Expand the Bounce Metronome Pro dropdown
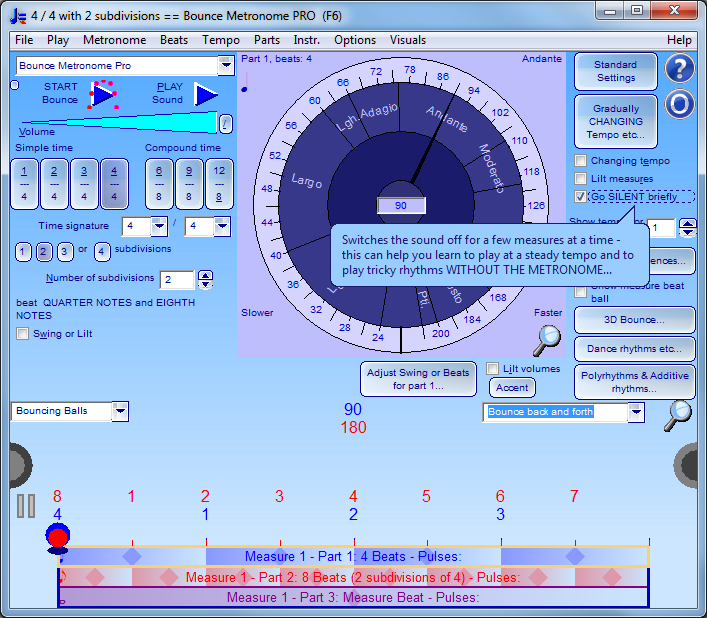This screenshot has height=618, width=707. pyautogui.click(x=225, y=66)
